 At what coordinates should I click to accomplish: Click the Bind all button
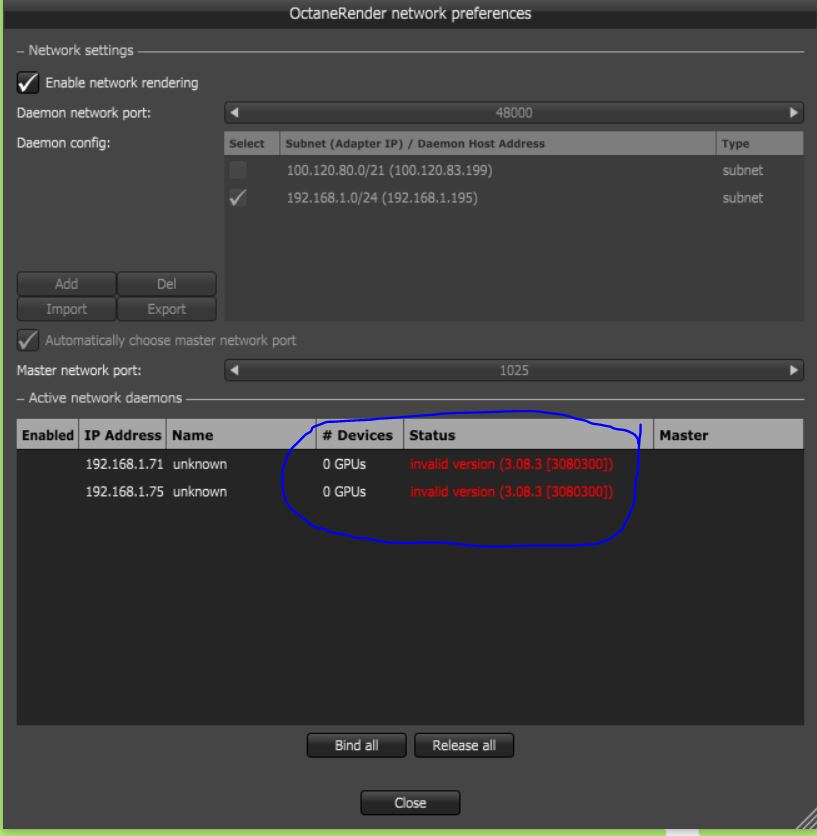(x=356, y=745)
